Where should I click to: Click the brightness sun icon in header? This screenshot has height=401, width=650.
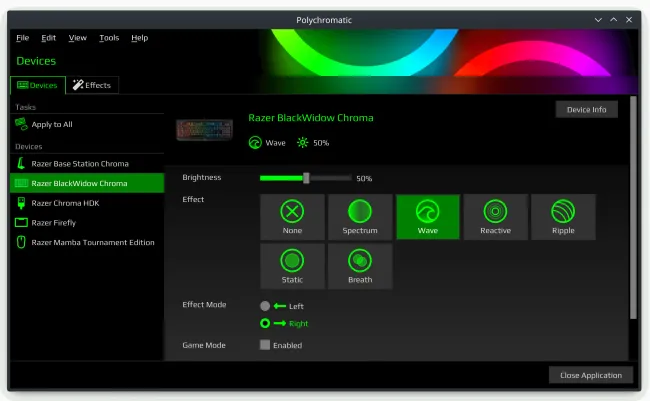point(303,143)
